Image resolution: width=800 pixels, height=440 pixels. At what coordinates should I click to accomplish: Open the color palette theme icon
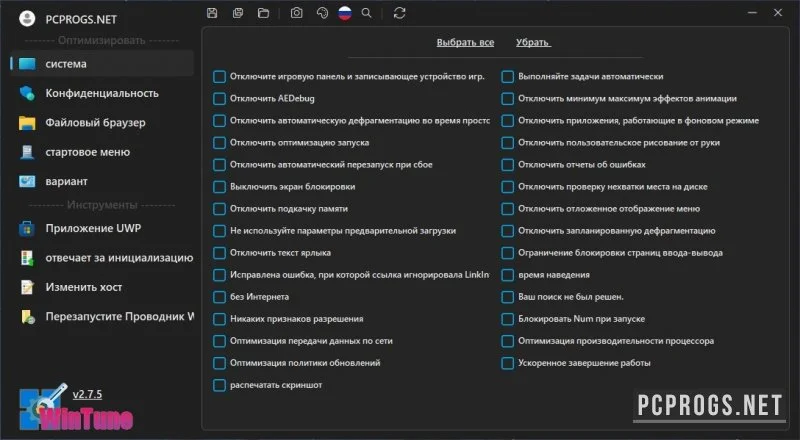pos(322,13)
